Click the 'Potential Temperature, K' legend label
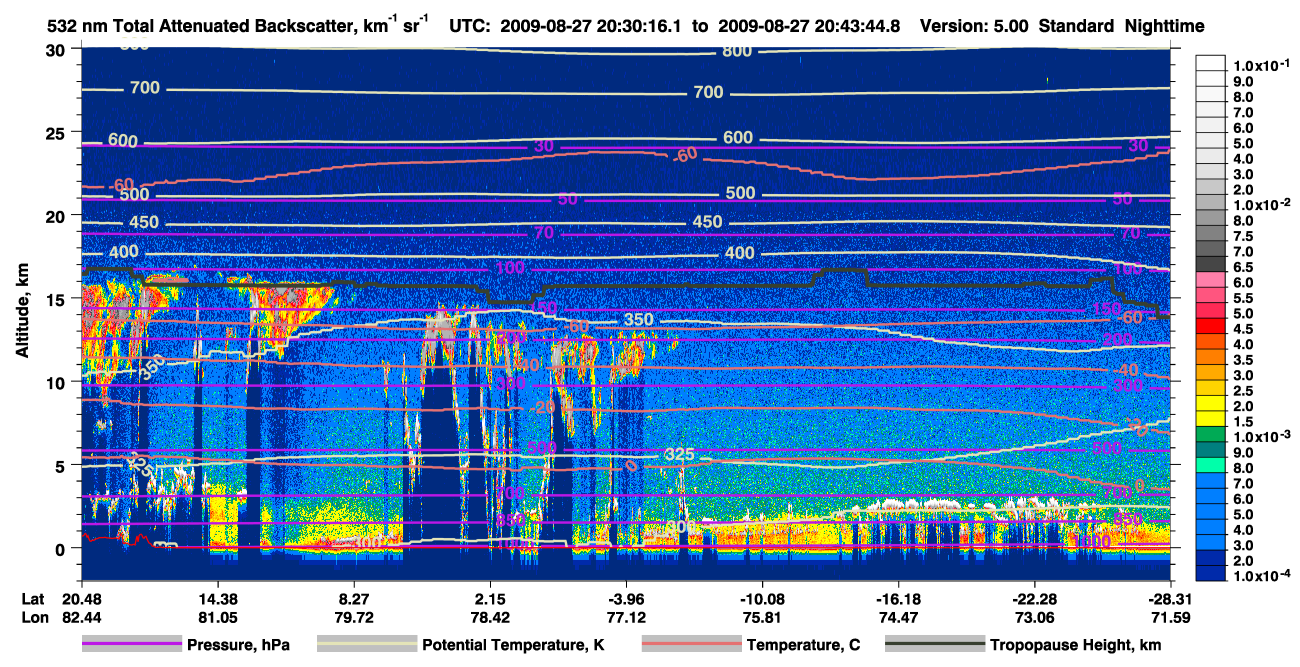Image resolution: width=1300 pixels, height=667 pixels. pyautogui.click(x=513, y=645)
